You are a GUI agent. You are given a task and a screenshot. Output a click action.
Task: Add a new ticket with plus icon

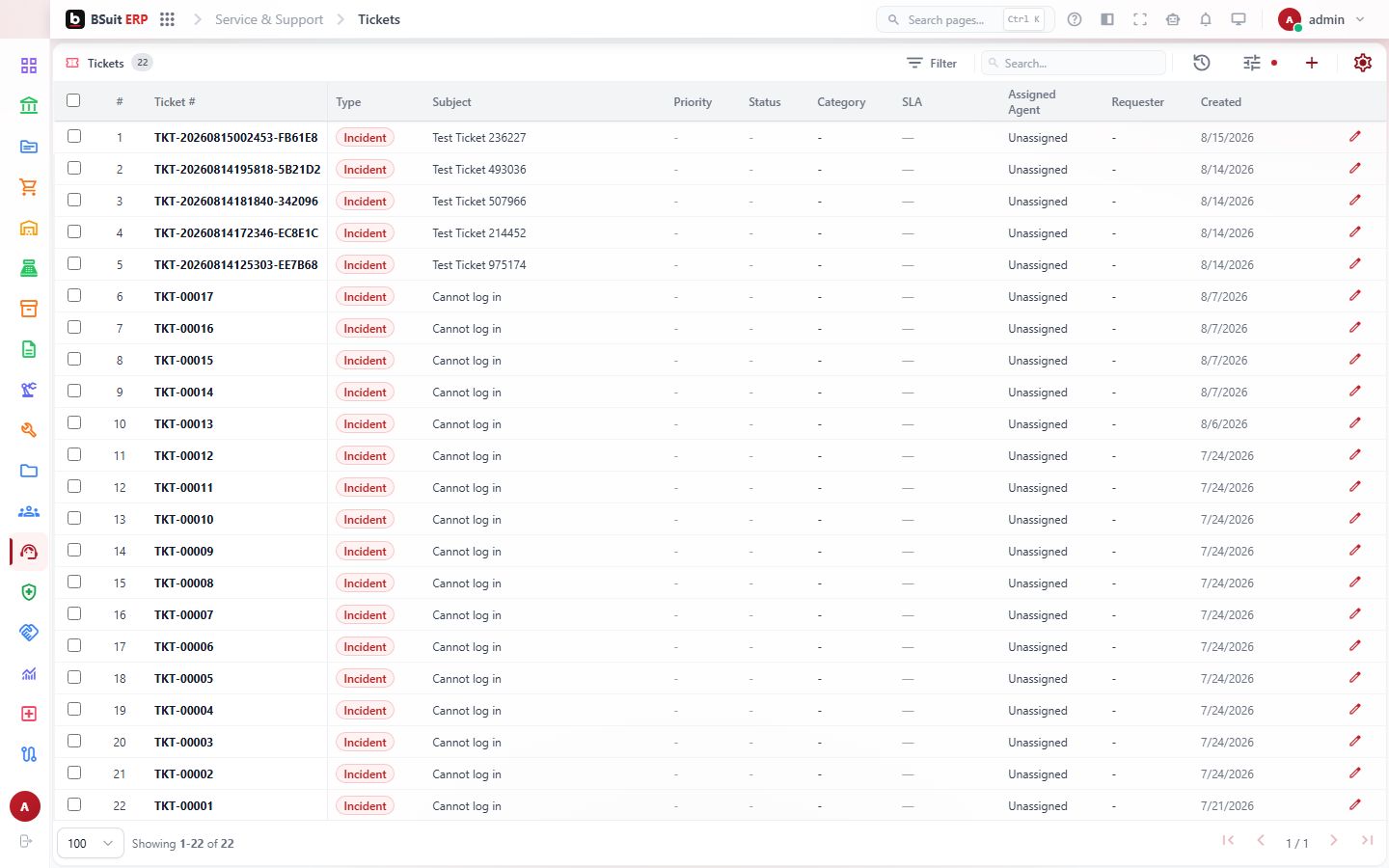point(1312,63)
